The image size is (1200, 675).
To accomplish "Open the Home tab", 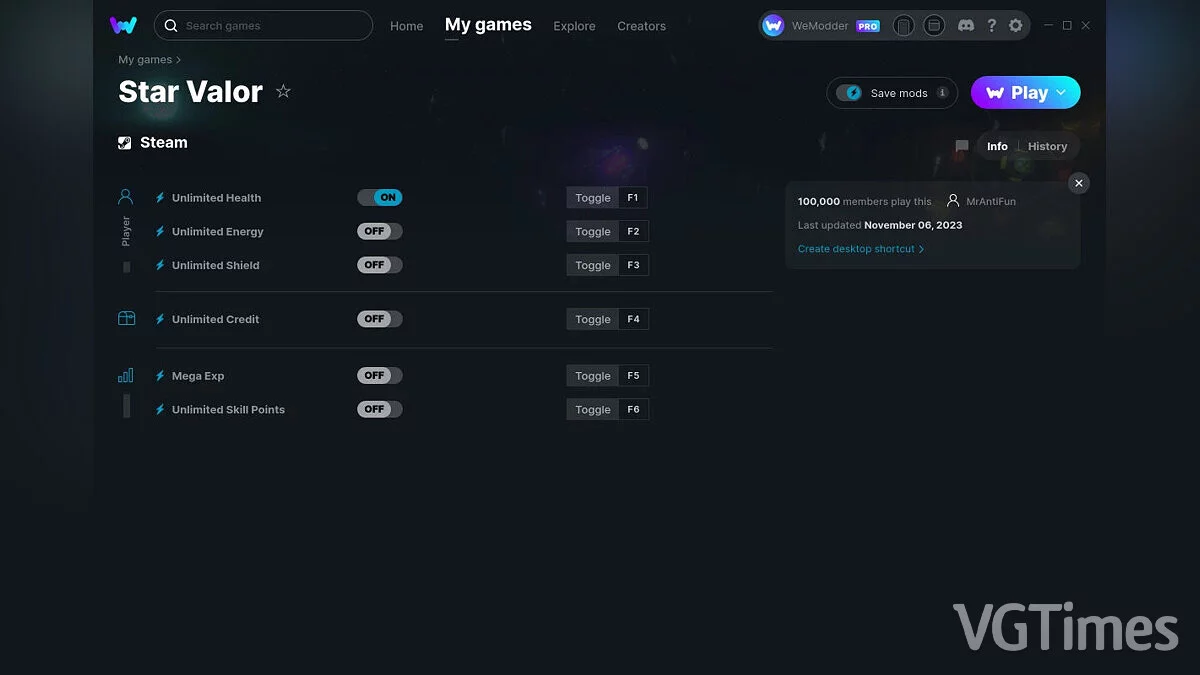I will pyautogui.click(x=406, y=26).
